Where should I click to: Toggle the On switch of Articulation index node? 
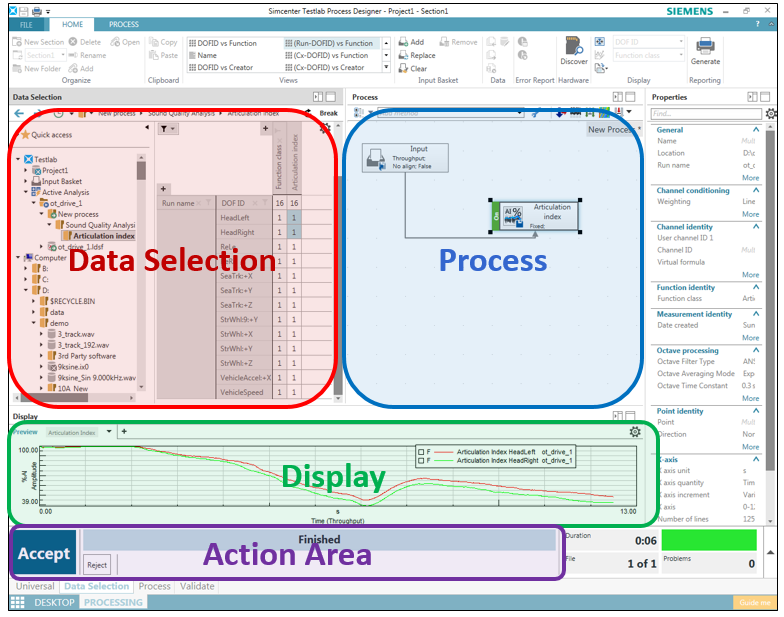click(494, 215)
